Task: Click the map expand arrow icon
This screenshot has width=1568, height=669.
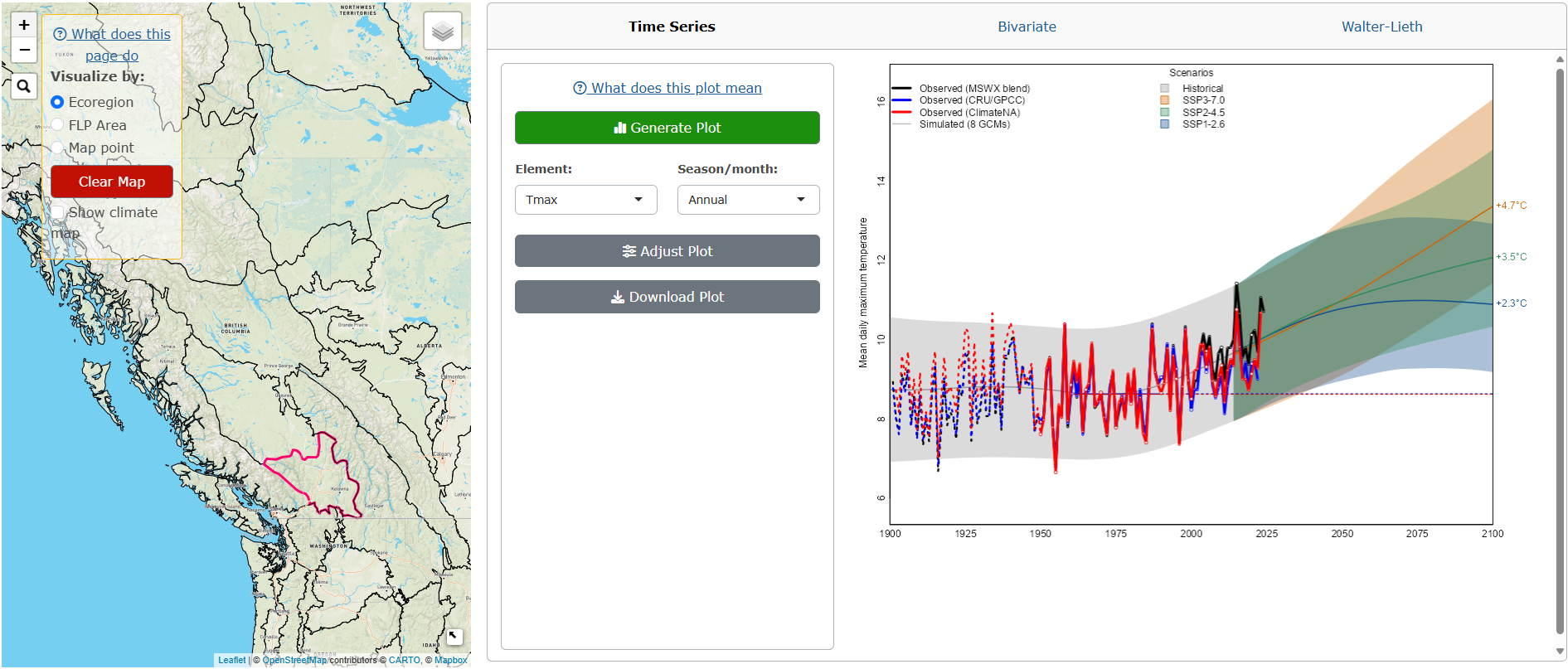Action: tap(454, 636)
